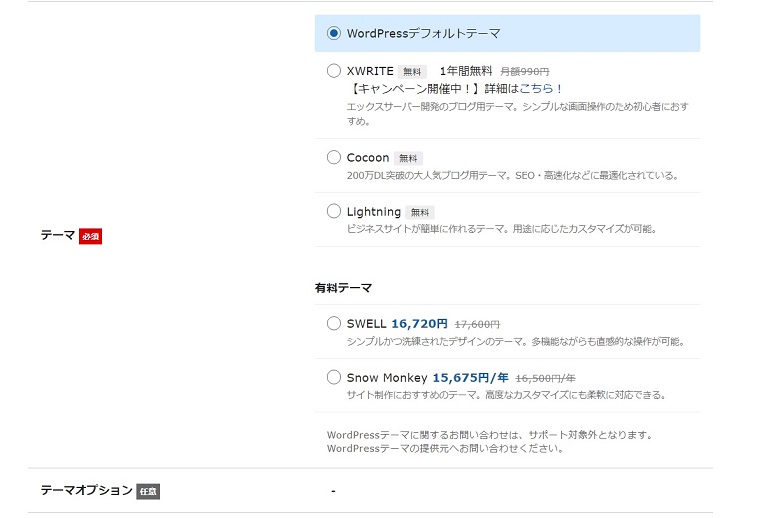Click the Snow Monkey price 15,675円/年
This screenshot has height=518, width=780.
(470, 378)
